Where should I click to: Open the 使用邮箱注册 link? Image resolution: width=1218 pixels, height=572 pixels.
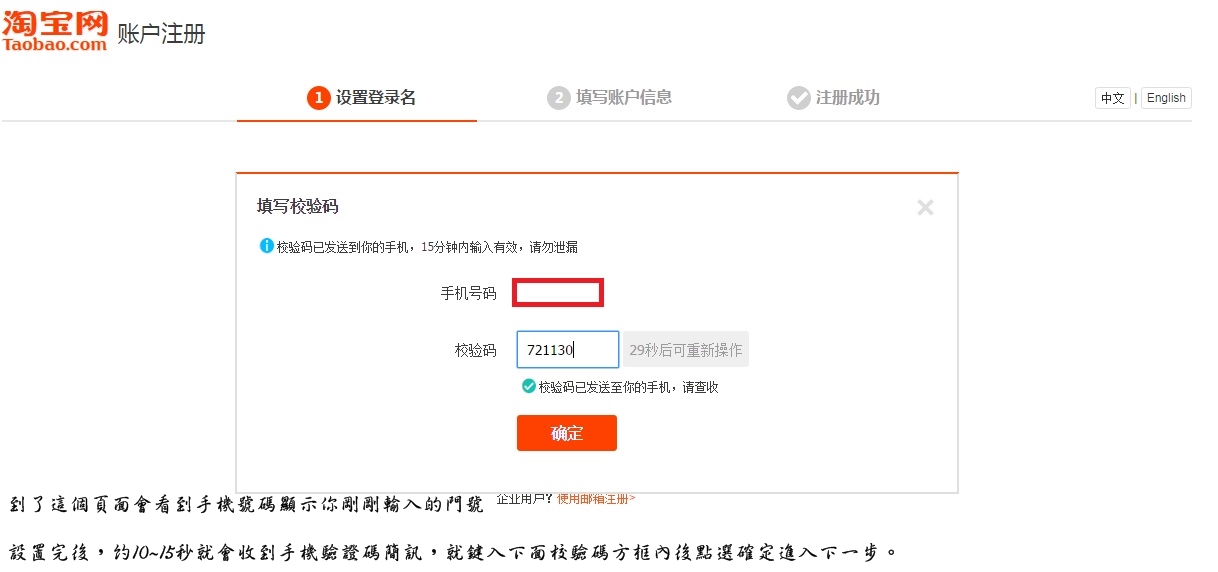(596, 498)
